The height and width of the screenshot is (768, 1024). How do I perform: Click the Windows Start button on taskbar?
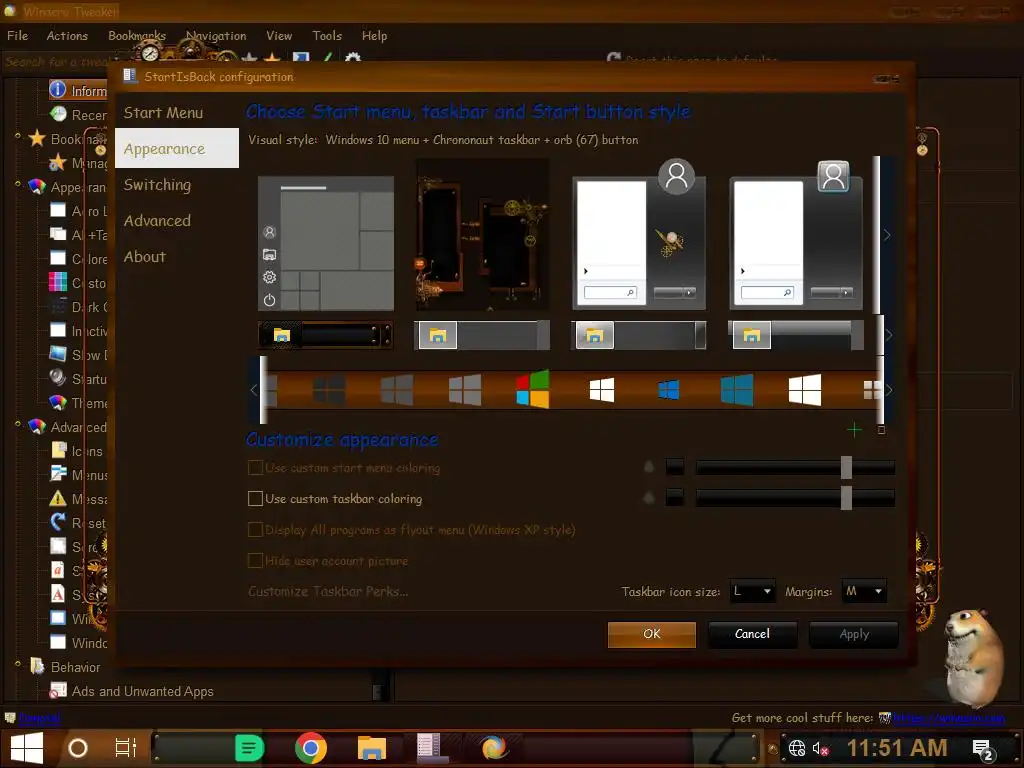click(27, 748)
